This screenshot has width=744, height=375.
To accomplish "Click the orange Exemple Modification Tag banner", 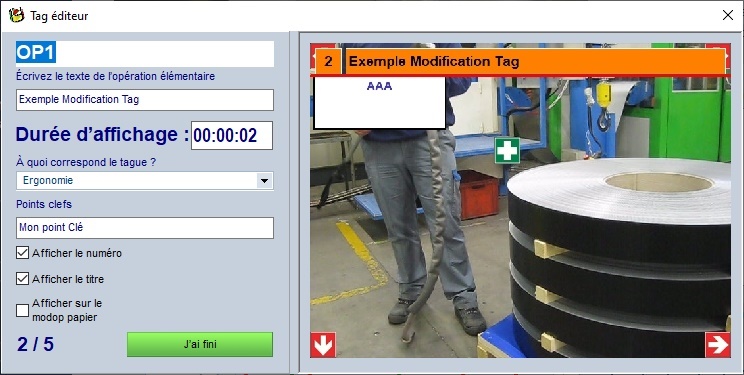I will [x=535, y=61].
